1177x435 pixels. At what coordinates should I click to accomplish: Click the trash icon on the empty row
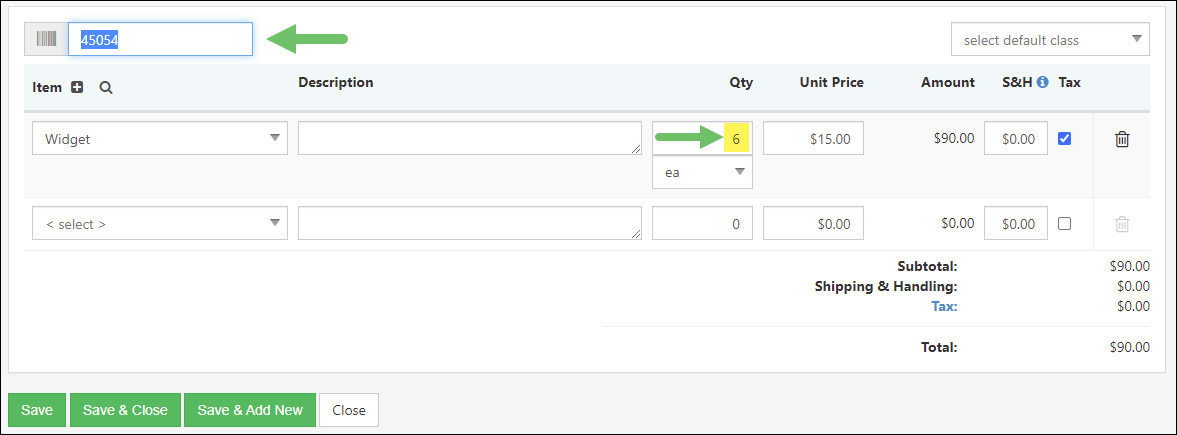[1122, 225]
